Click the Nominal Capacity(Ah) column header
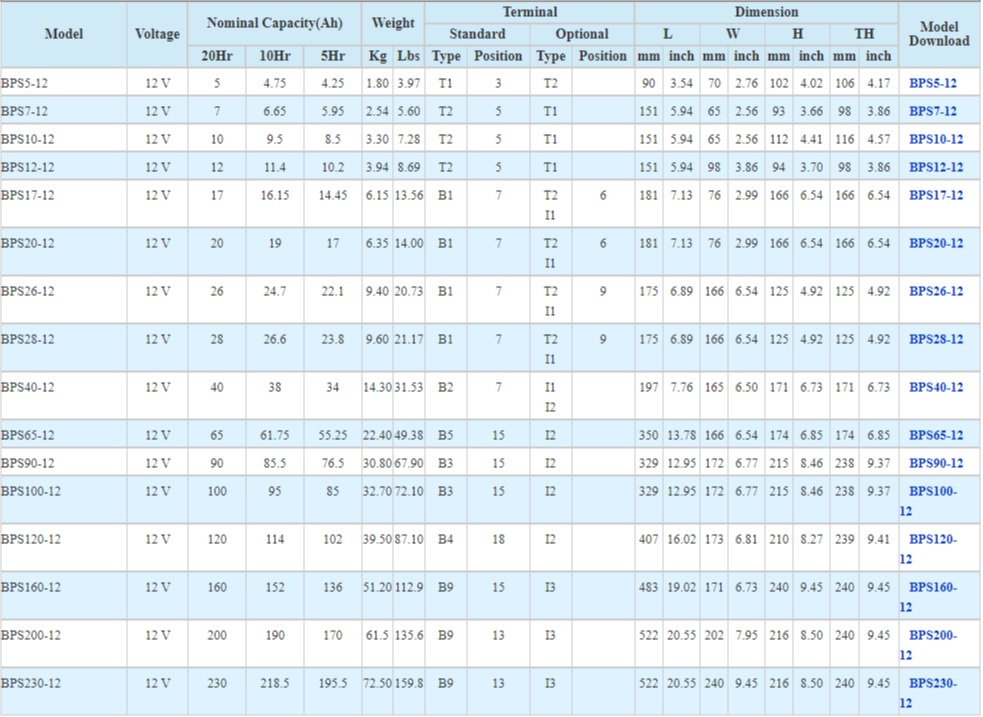The width and height of the screenshot is (983, 717). 274,22
